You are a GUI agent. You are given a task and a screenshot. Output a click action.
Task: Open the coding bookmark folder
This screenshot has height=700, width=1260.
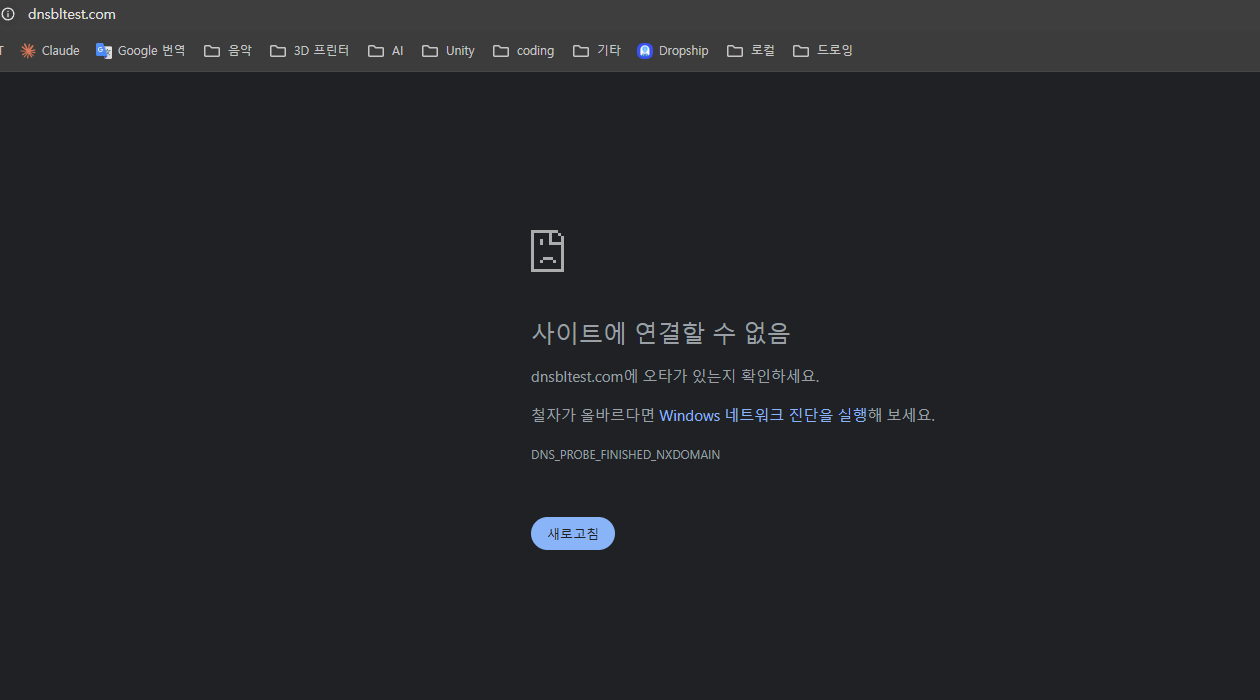point(524,51)
